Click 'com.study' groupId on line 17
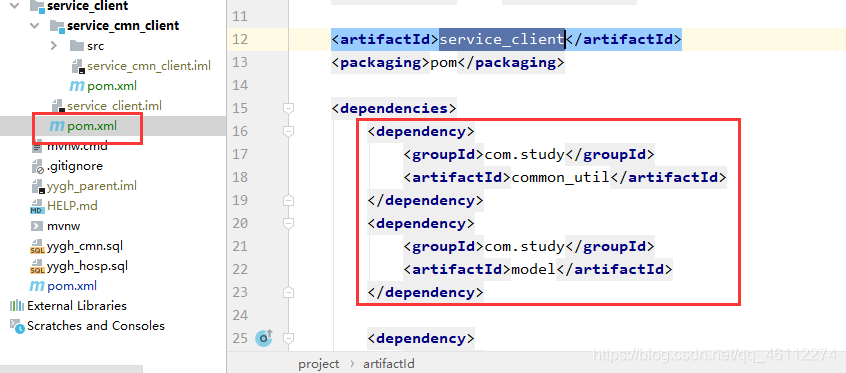This screenshot has width=846, height=373. 524,155
